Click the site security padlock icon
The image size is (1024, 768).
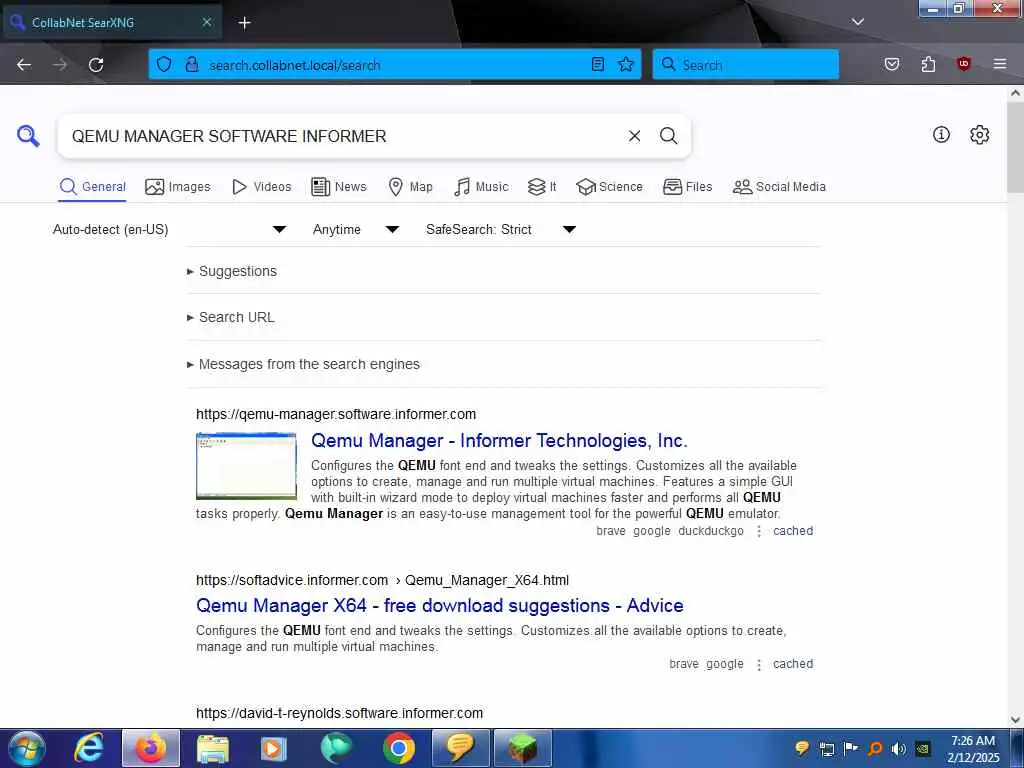pyautogui.click(x=191, y=65)
